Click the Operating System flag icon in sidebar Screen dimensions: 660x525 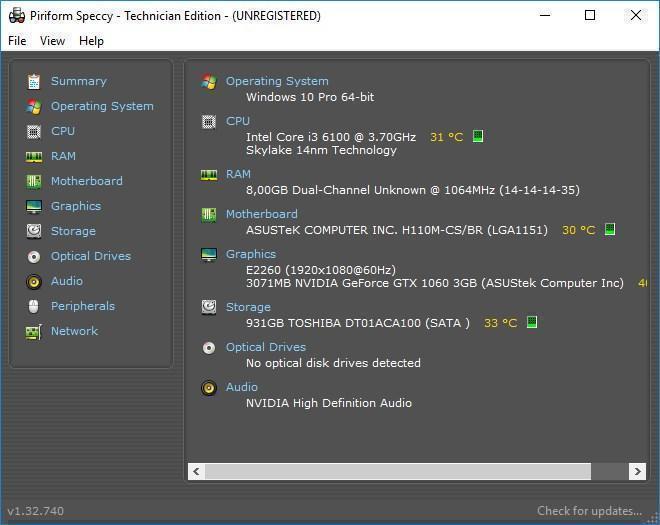click(x=34, y=107)
